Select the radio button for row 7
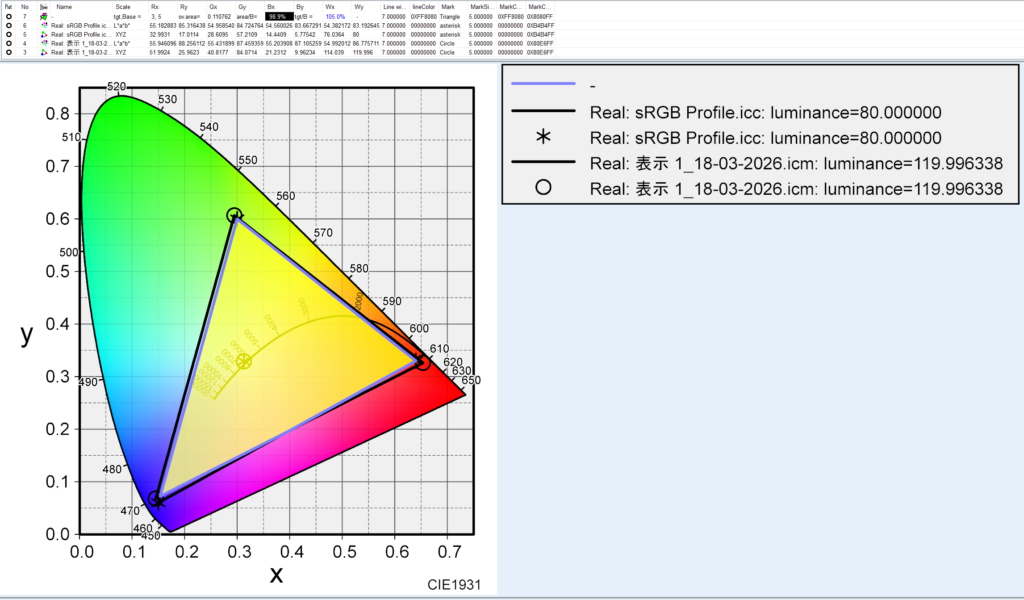The image size is (1024, 600). click(x=8, y=17)
